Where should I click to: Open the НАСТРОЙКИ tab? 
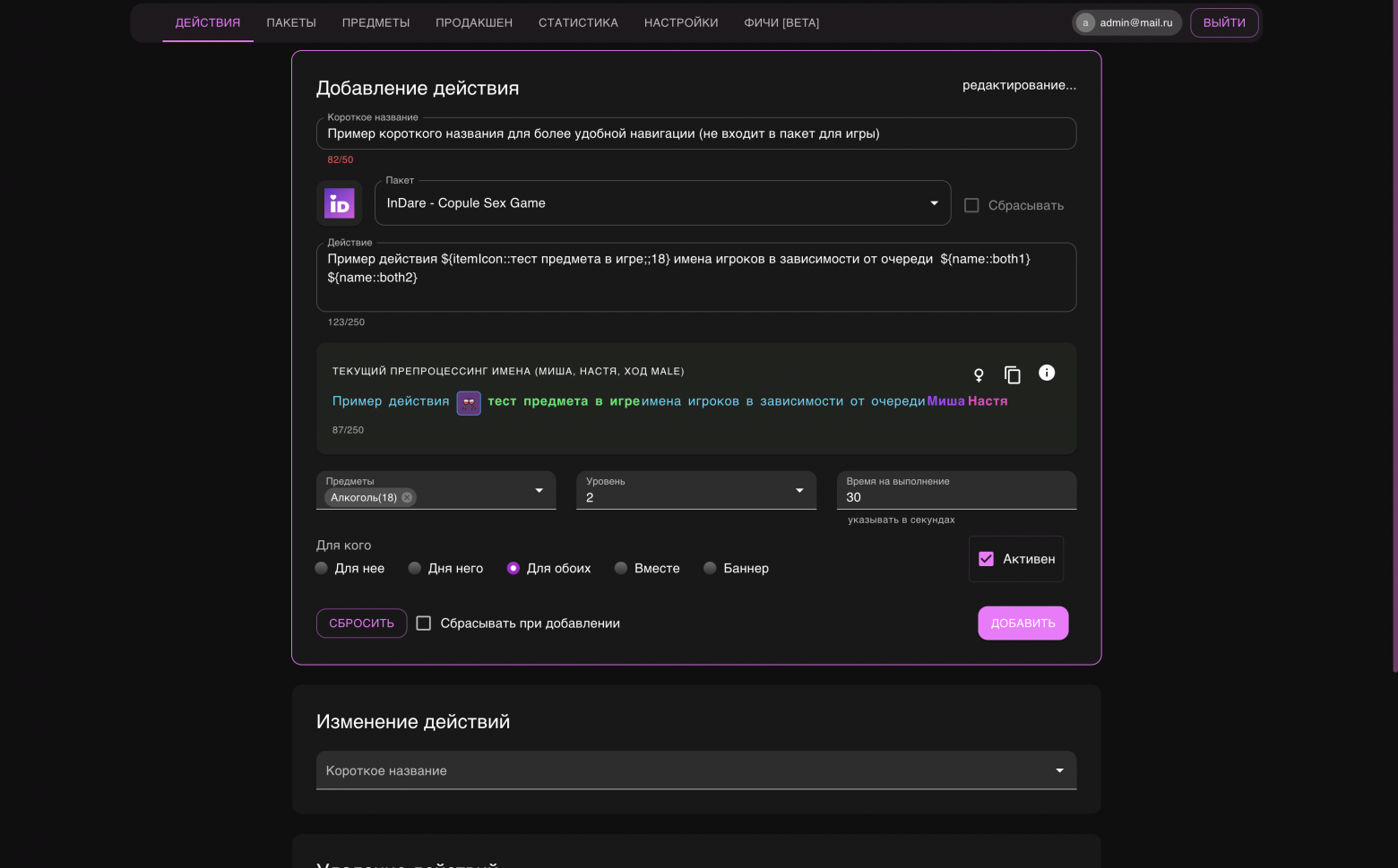point(681,22)
